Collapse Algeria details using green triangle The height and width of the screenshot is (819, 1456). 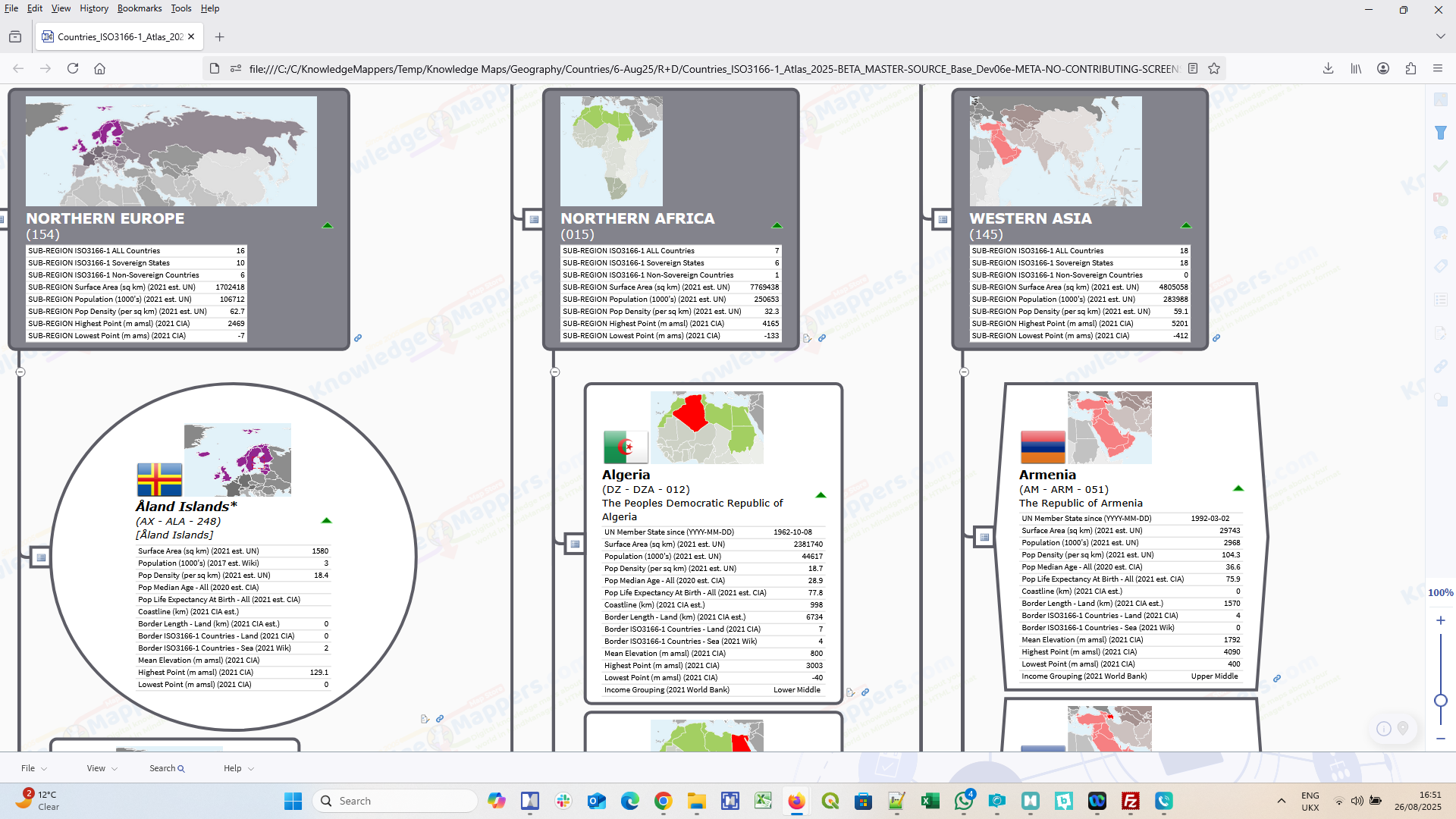tap(821, 495)
